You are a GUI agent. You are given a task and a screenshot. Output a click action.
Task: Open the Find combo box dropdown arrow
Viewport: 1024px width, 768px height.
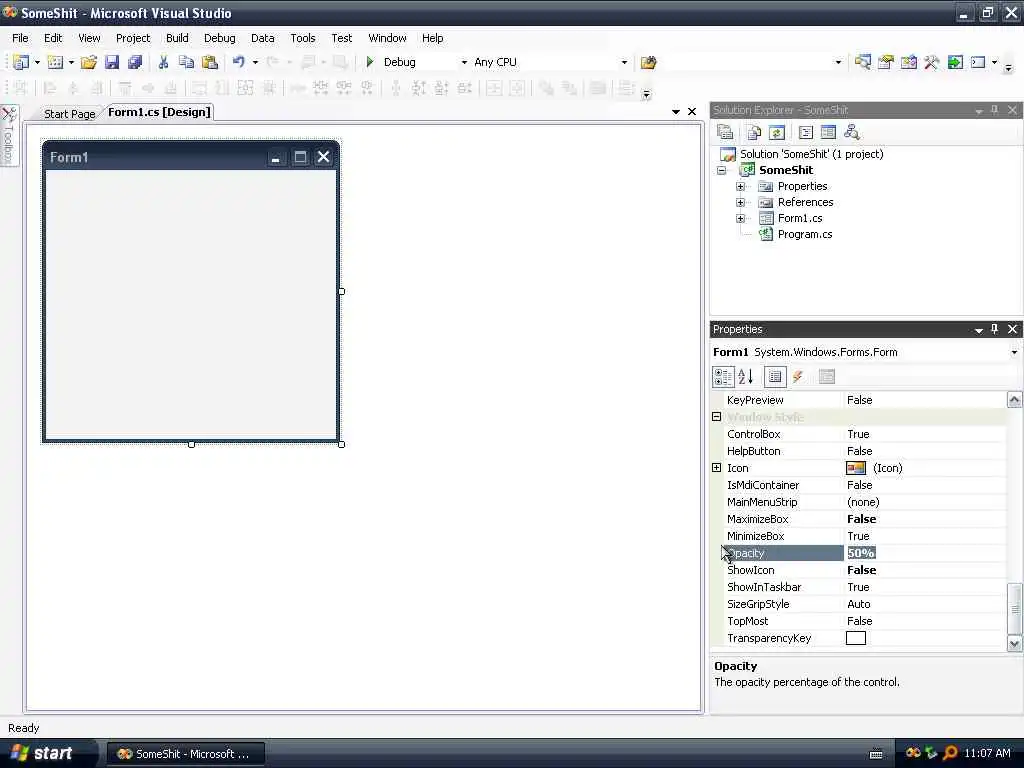pos(839,63)
